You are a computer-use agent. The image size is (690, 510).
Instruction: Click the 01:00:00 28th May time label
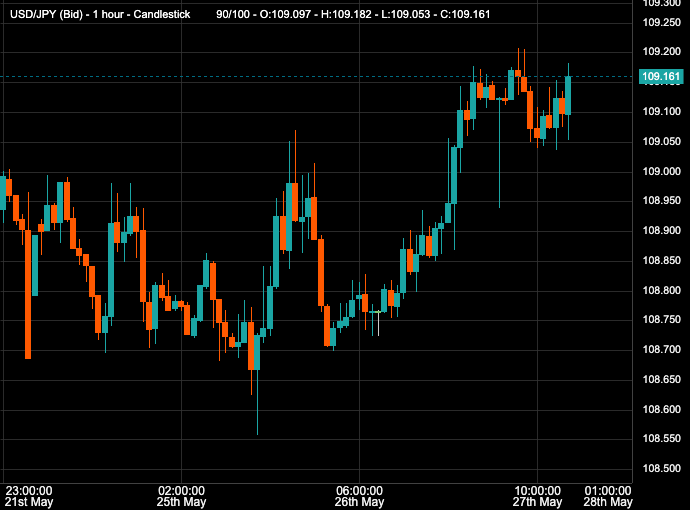tap(608, 496)
